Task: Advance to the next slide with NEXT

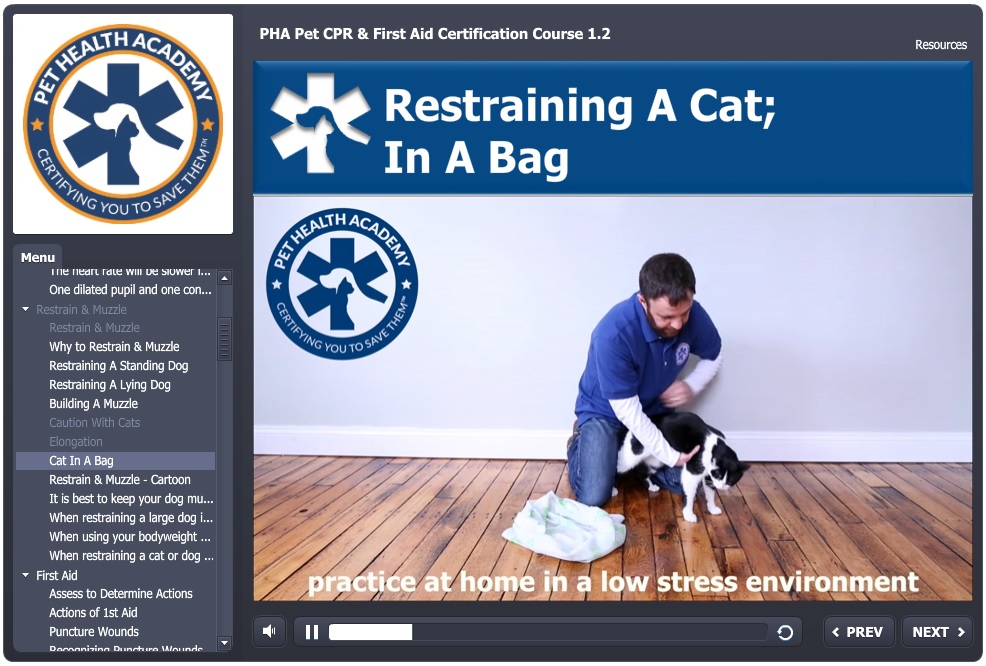Action: pyautogui.click(x=938, y=632)
